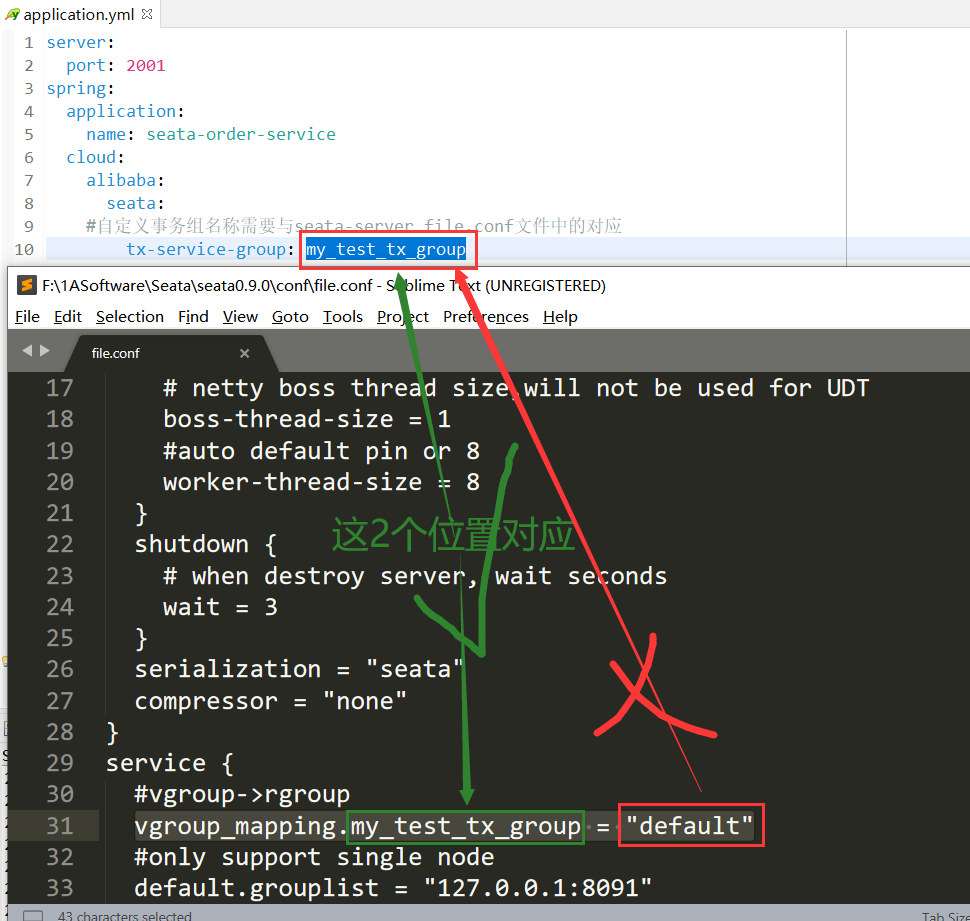Open the Goto menu
The width and height of the screenshot is (970, 921).
tap(290, 317)
